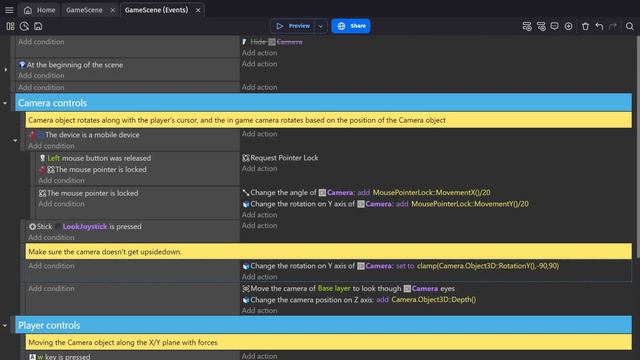Viewport: 640px width, 360px height.
Task: Open the Preview options dropdown arrow
Action: [x=321, y=26]
